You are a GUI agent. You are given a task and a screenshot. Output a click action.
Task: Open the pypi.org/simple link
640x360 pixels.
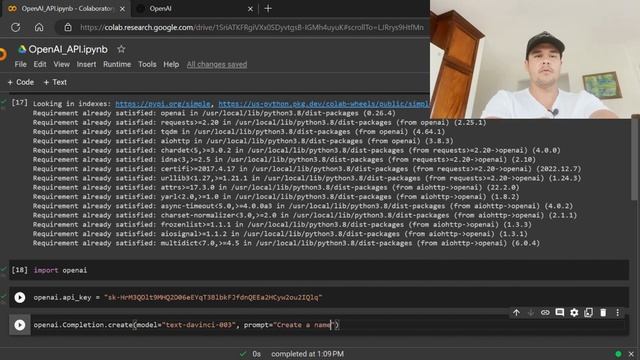[163, 104]
